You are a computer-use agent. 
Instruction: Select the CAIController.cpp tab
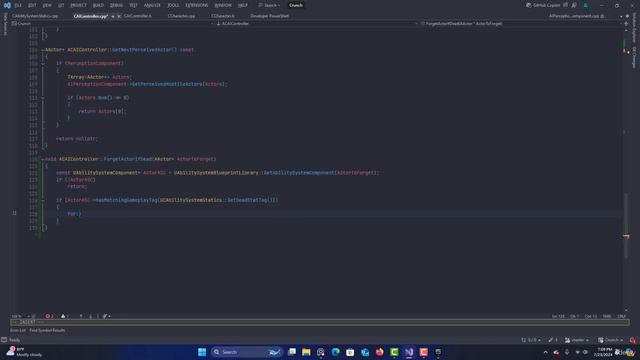click(x=91, y=16)
